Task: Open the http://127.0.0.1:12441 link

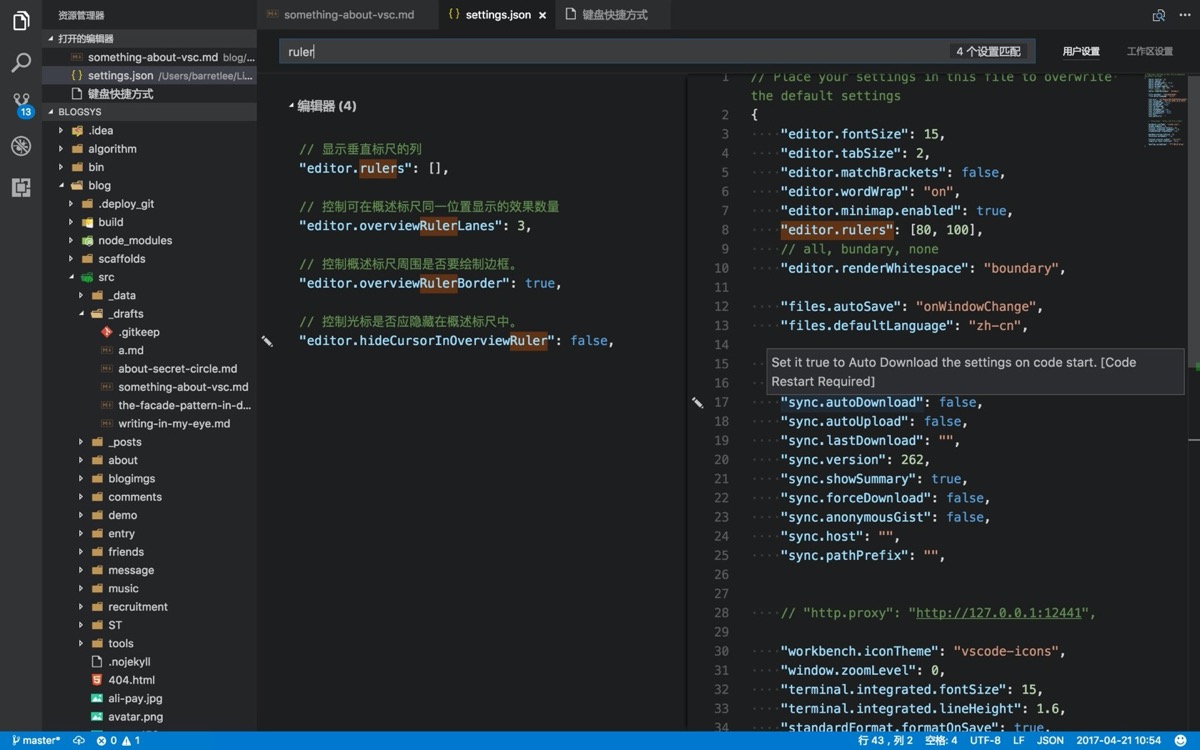Action: click(x=1000, y=613)
